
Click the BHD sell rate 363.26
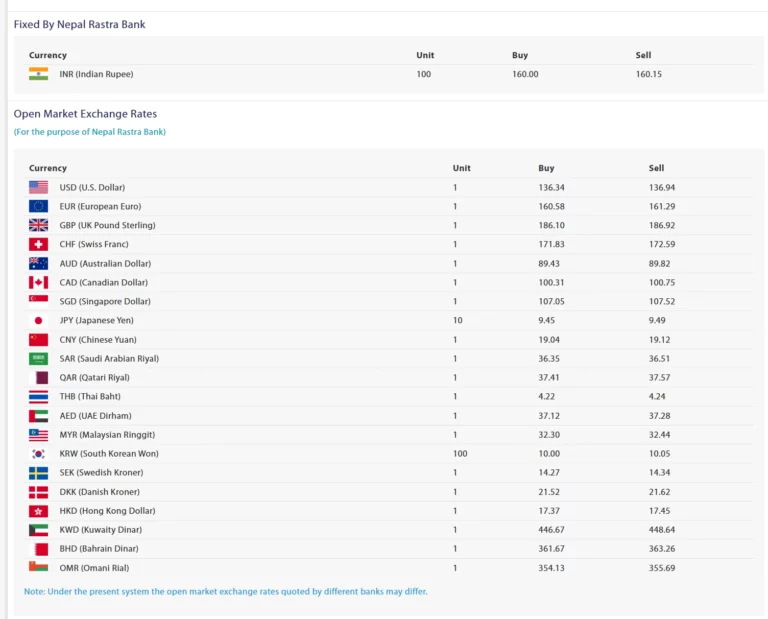(662, 548)
